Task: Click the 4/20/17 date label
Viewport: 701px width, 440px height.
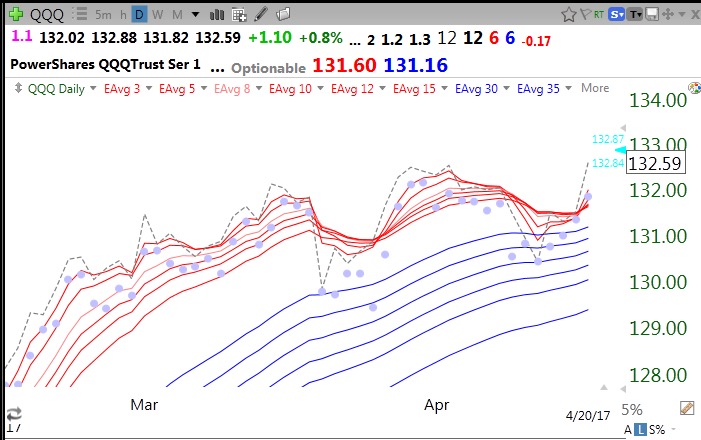Action: point(588,416)
